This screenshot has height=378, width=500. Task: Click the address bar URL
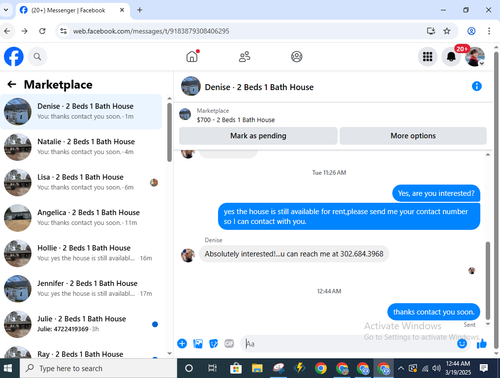(x=151, y=31)
